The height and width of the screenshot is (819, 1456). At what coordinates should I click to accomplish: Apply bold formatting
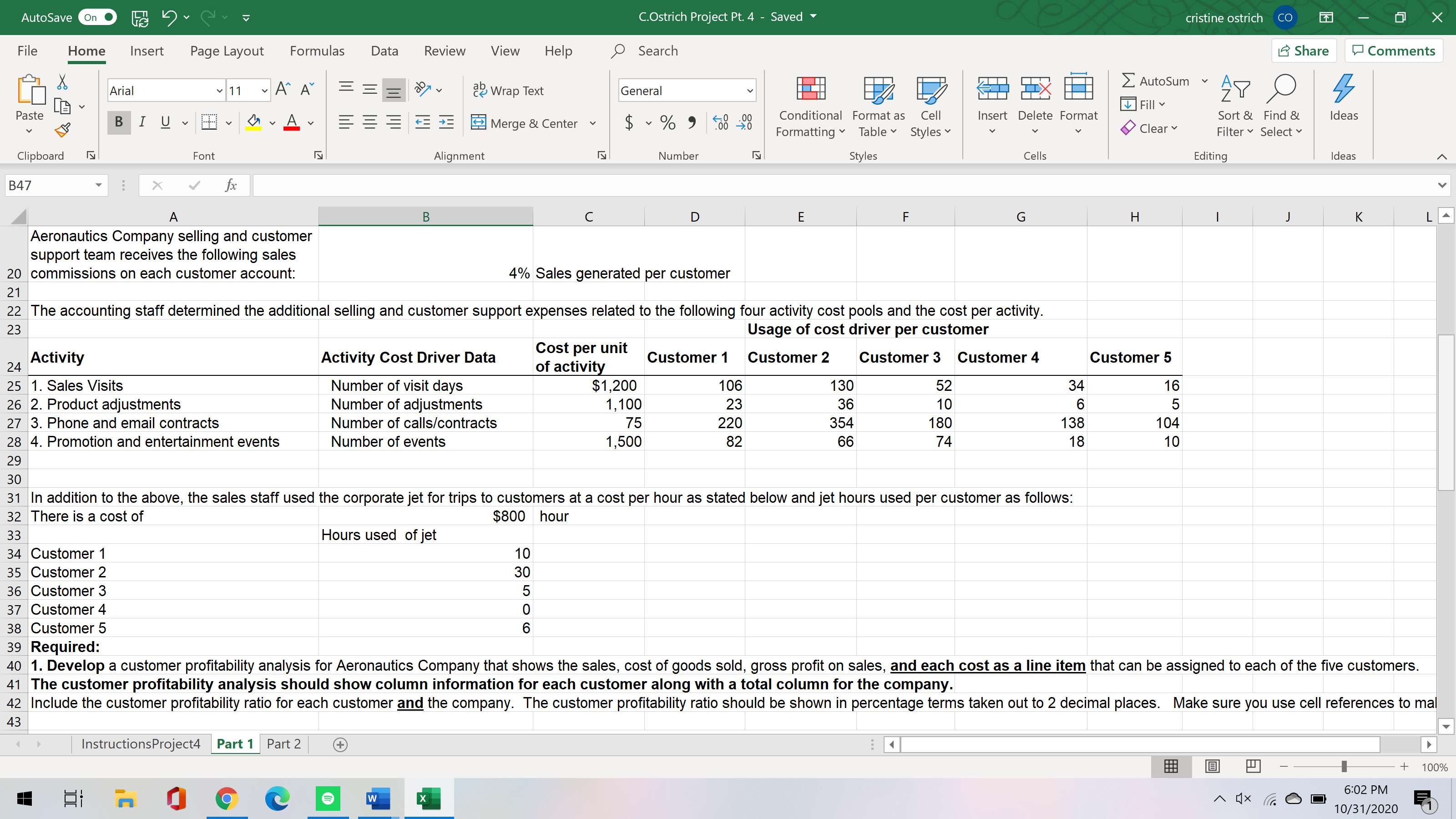point(118,122)
